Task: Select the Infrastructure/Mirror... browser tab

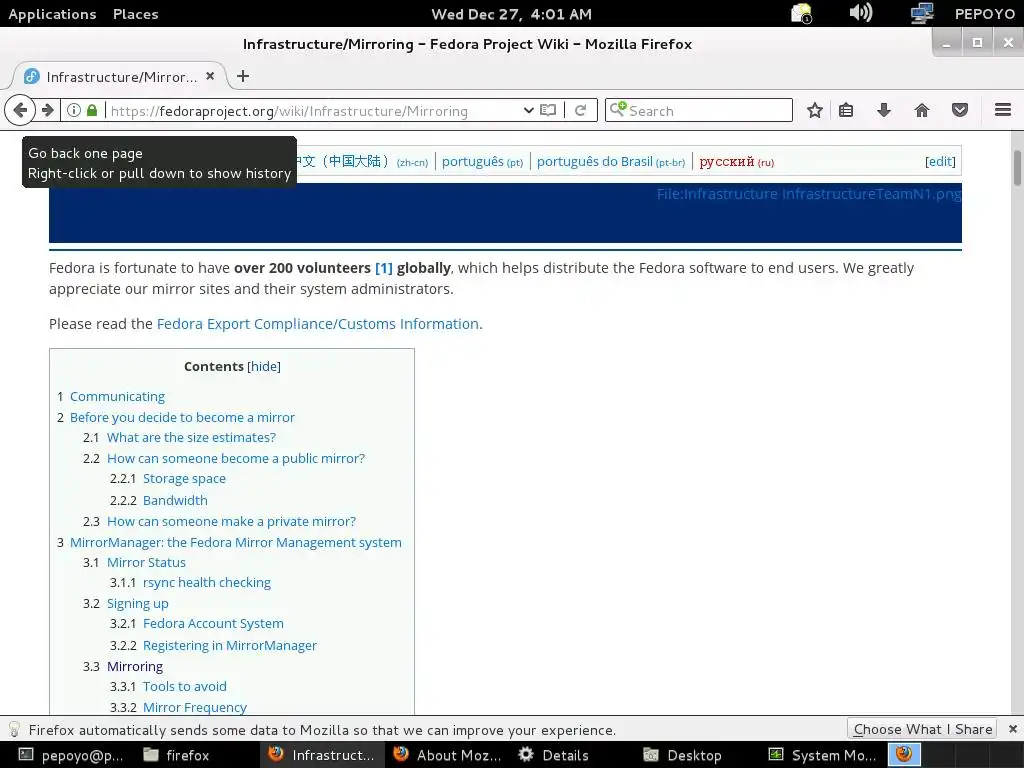Action: point(120,76)
